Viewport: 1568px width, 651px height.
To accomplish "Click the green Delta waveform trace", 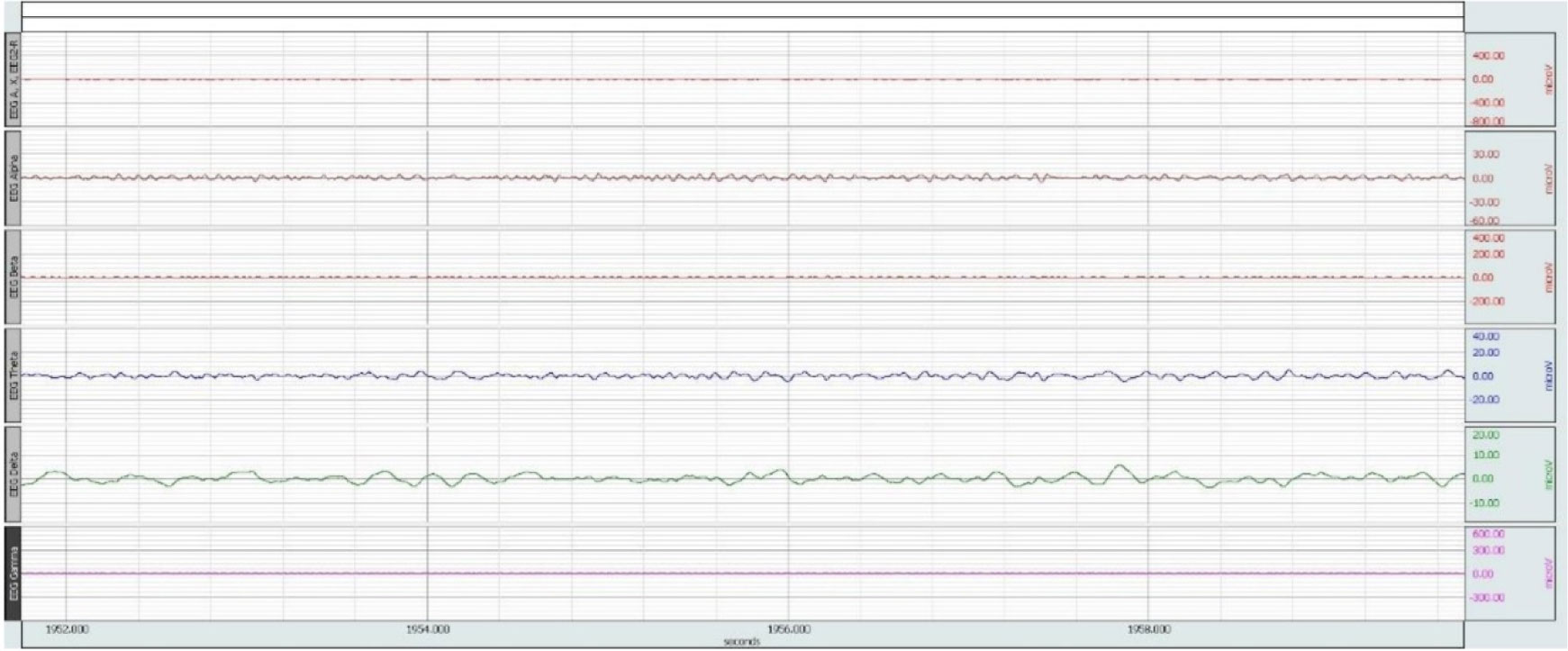I will point(1119,466).
